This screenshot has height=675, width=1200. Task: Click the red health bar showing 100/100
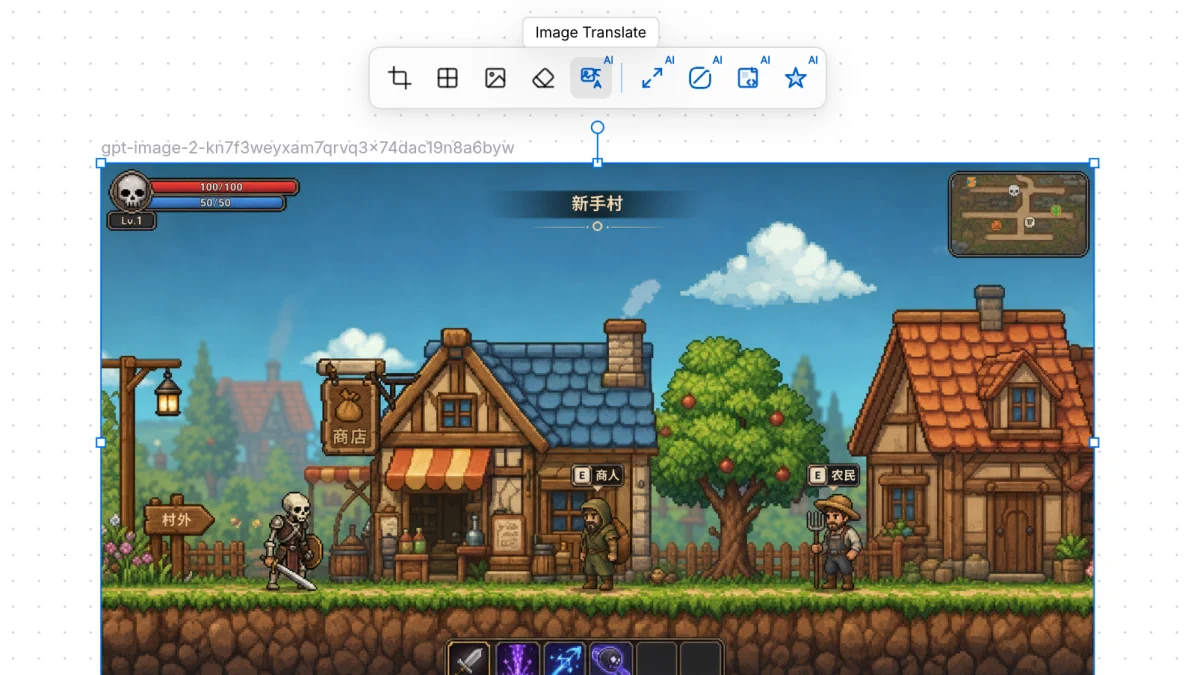223,187
